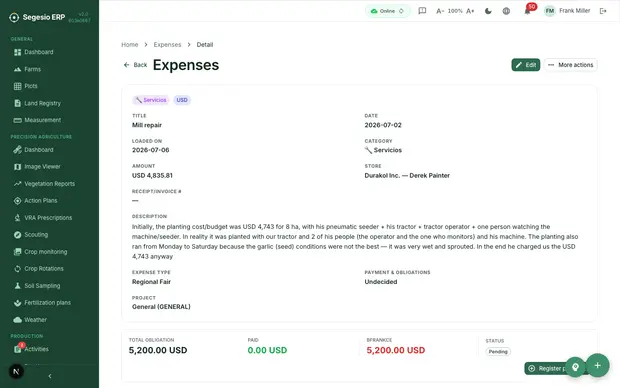Toggle dark mode with moon icon
Viewport: 620px width, 388px height.
pyautogui.click(x=488, y=11)
